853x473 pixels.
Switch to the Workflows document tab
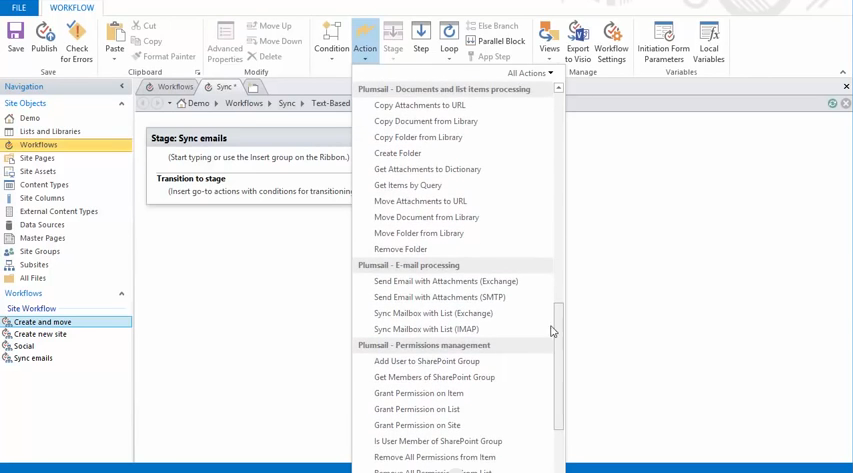click(169, 87)
